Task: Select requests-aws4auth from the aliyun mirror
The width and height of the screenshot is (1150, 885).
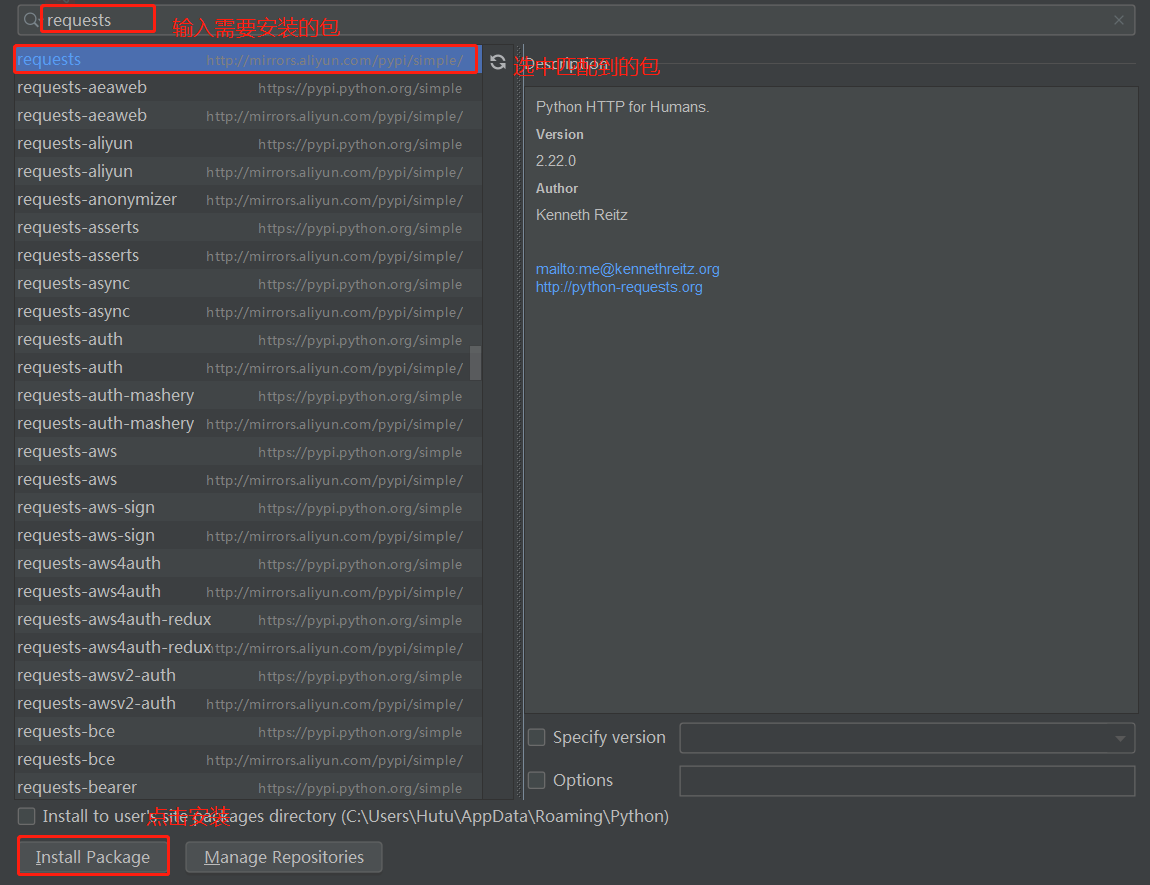Action: (248, 592)
